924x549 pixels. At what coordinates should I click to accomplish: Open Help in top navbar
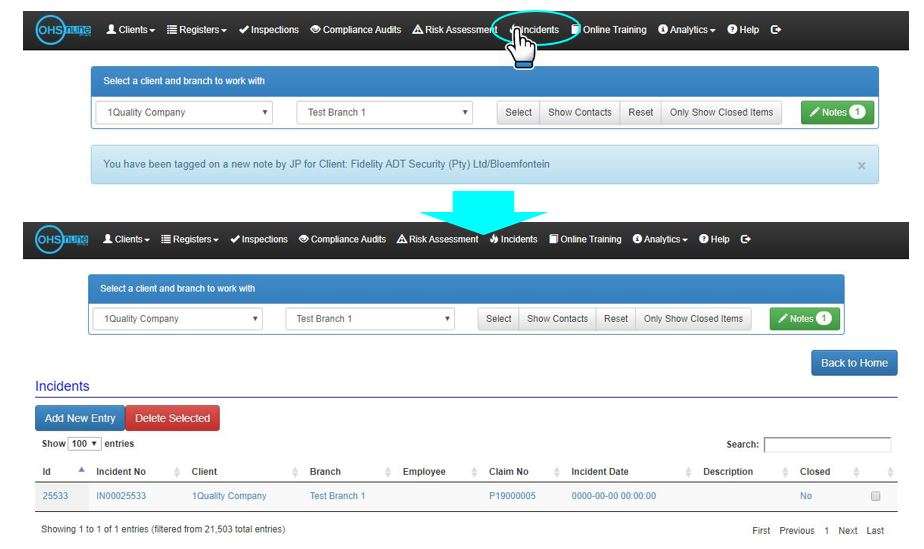[x=743, y=29]
